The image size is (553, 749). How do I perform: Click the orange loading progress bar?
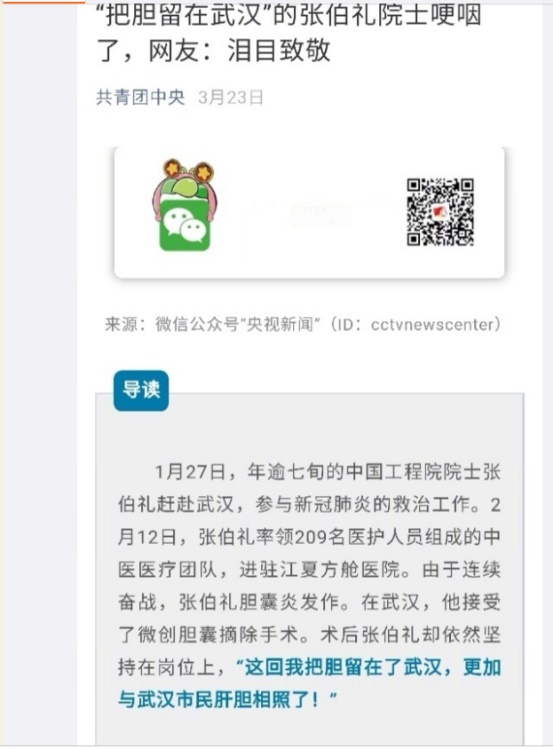click(43, 1)
